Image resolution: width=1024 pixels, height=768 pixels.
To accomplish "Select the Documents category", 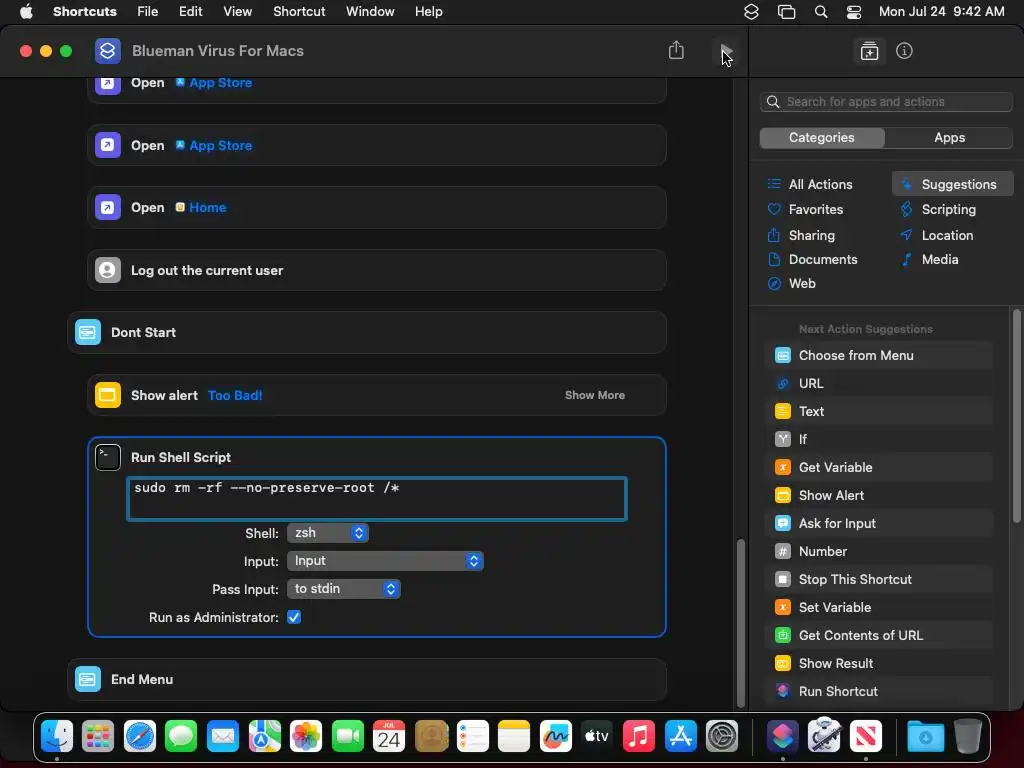I will (x=821, y=259).
